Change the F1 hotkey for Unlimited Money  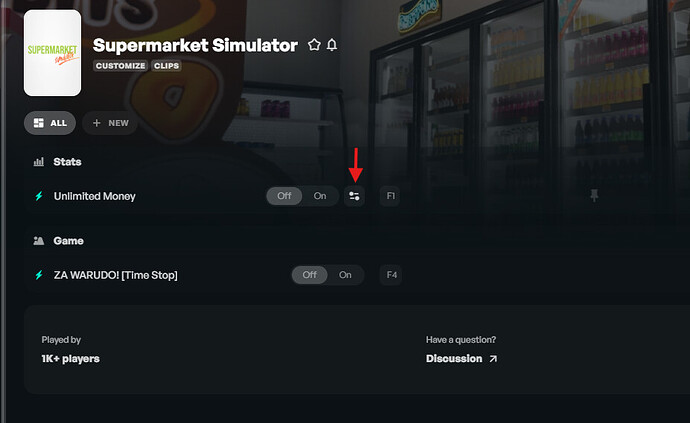(390, 196)
